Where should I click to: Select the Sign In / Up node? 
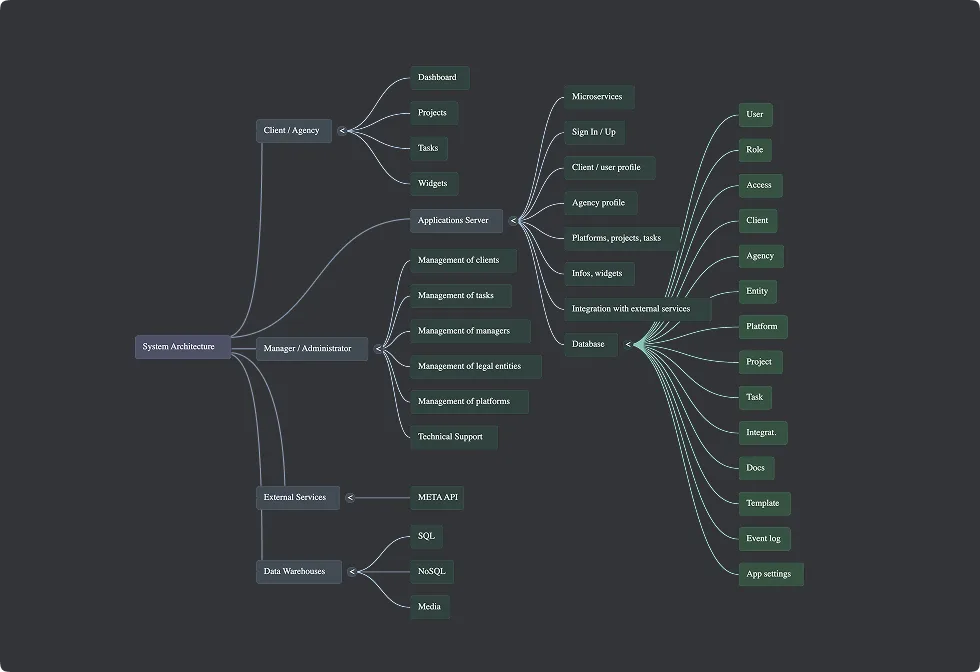pos(594,132)
